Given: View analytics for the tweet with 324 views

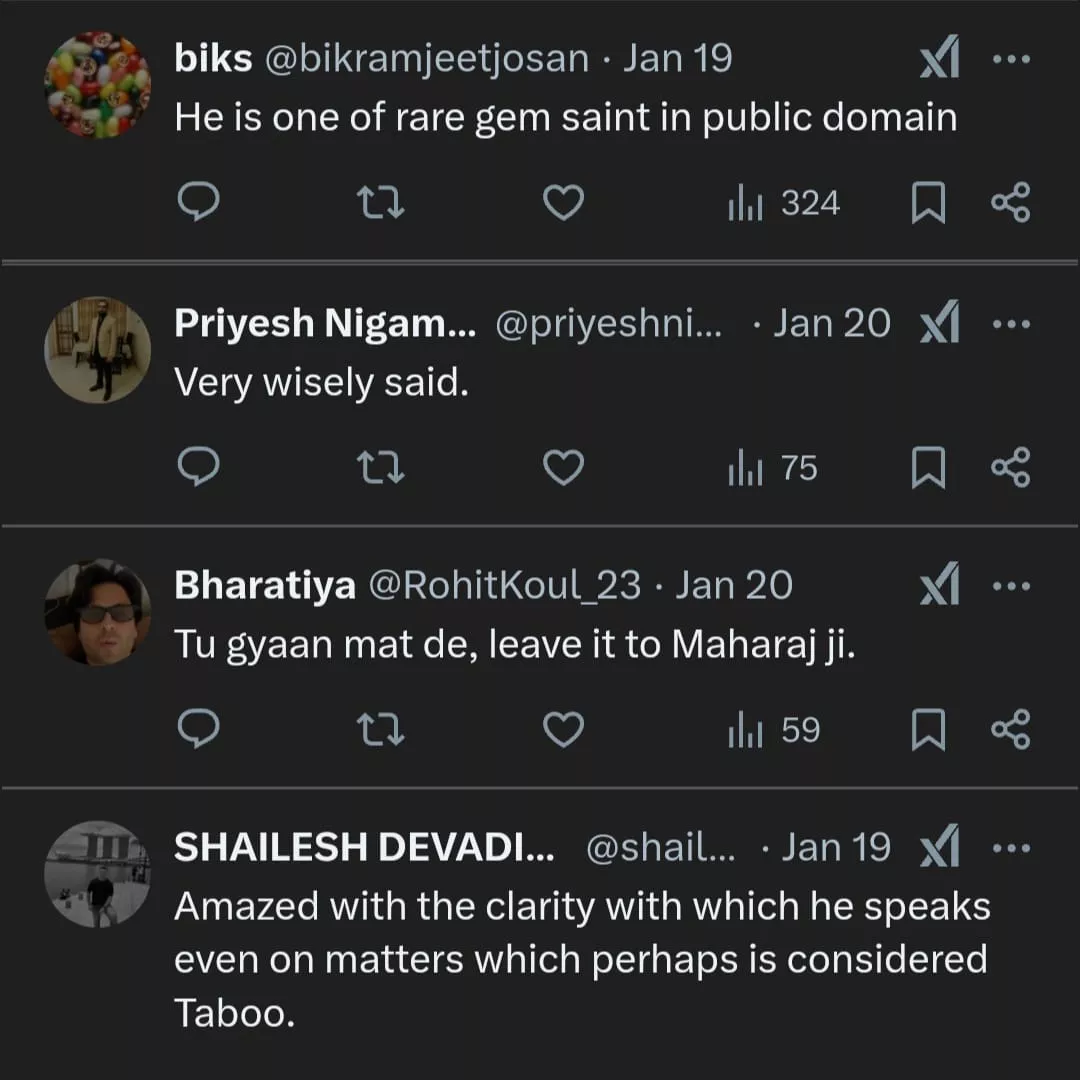Looking at the screenshot, I should pos(784,204).
